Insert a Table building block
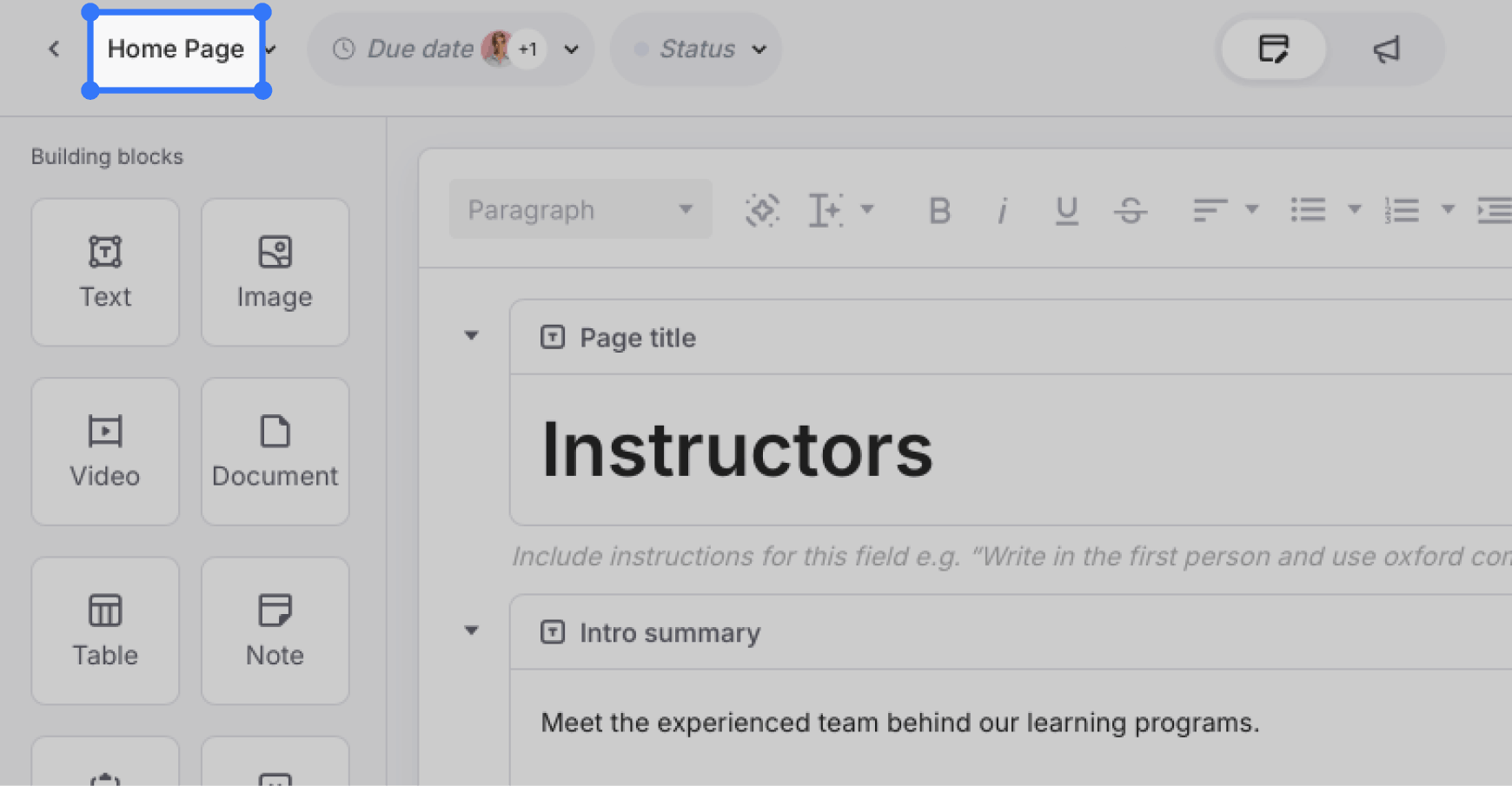The width and height of the screenshot is (1512, 786). (x=104, y=631)
